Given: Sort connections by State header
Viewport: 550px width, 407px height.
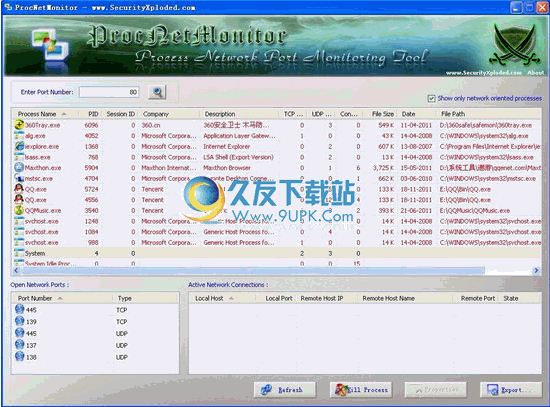Looking at the screenshot, I should click(520, 298).
